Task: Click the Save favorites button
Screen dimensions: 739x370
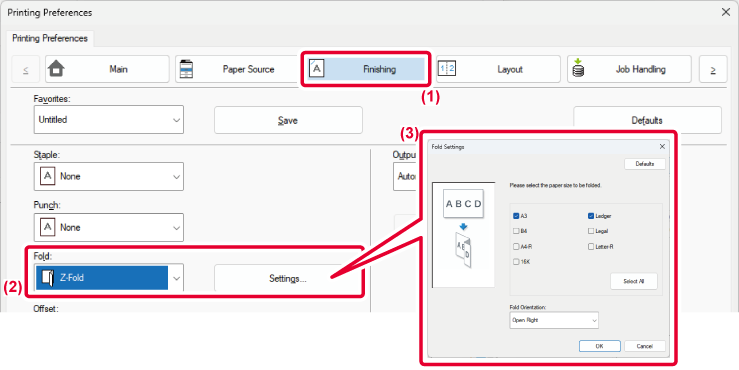Action: 288,120
